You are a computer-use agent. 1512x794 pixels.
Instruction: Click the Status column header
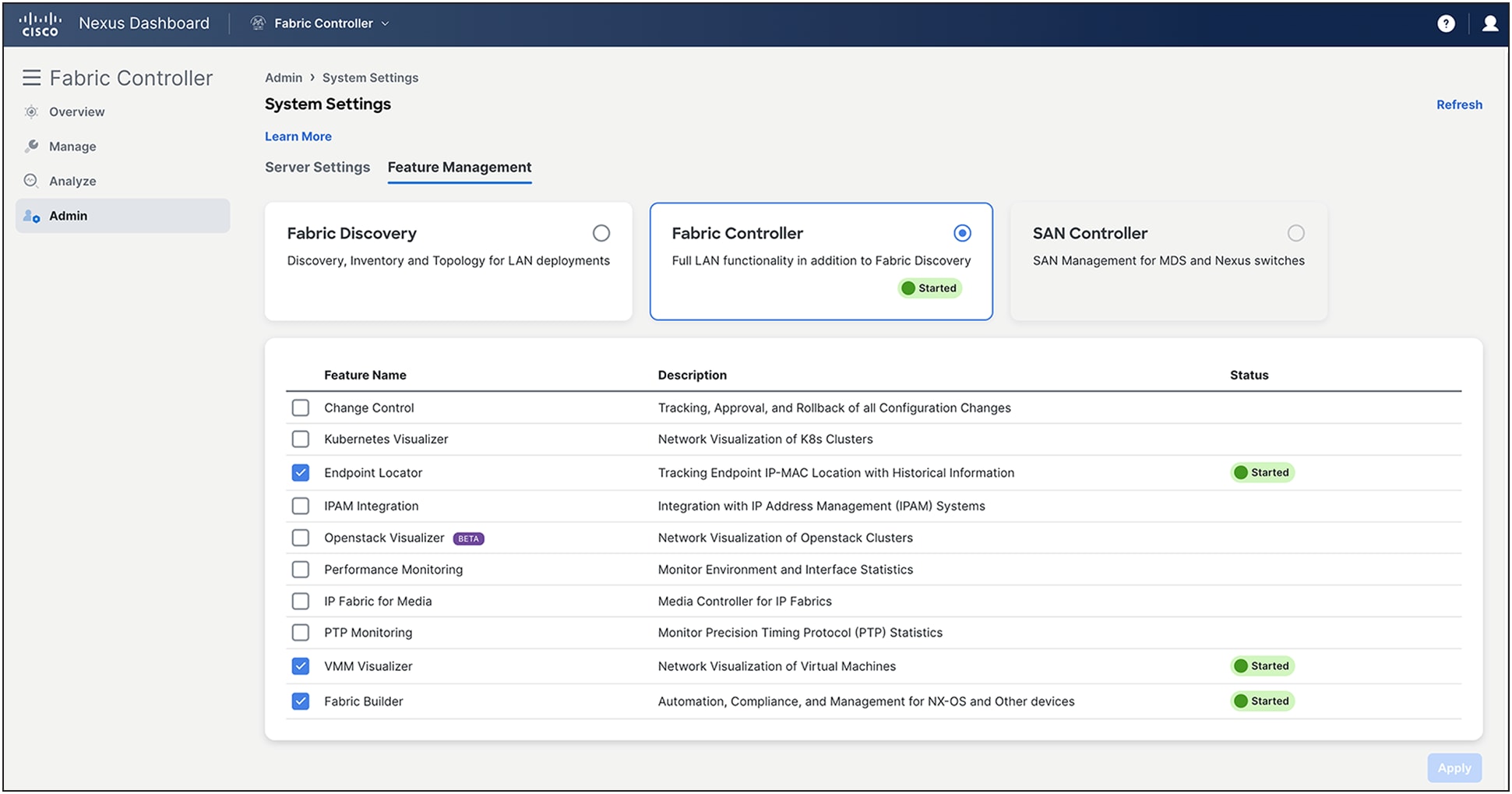[1249, 375]
